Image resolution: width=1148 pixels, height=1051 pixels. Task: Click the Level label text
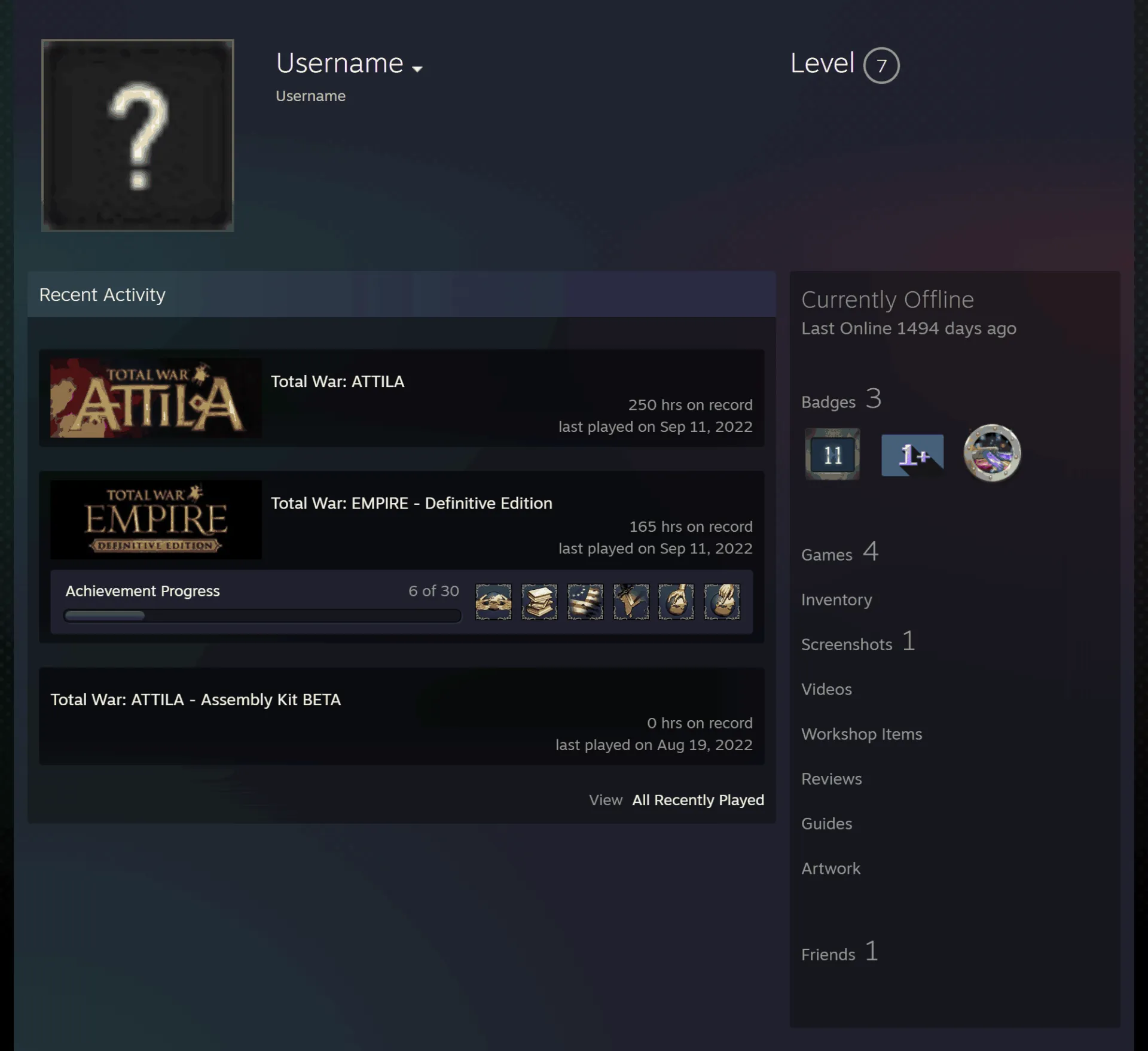click(x=822, y=63)
